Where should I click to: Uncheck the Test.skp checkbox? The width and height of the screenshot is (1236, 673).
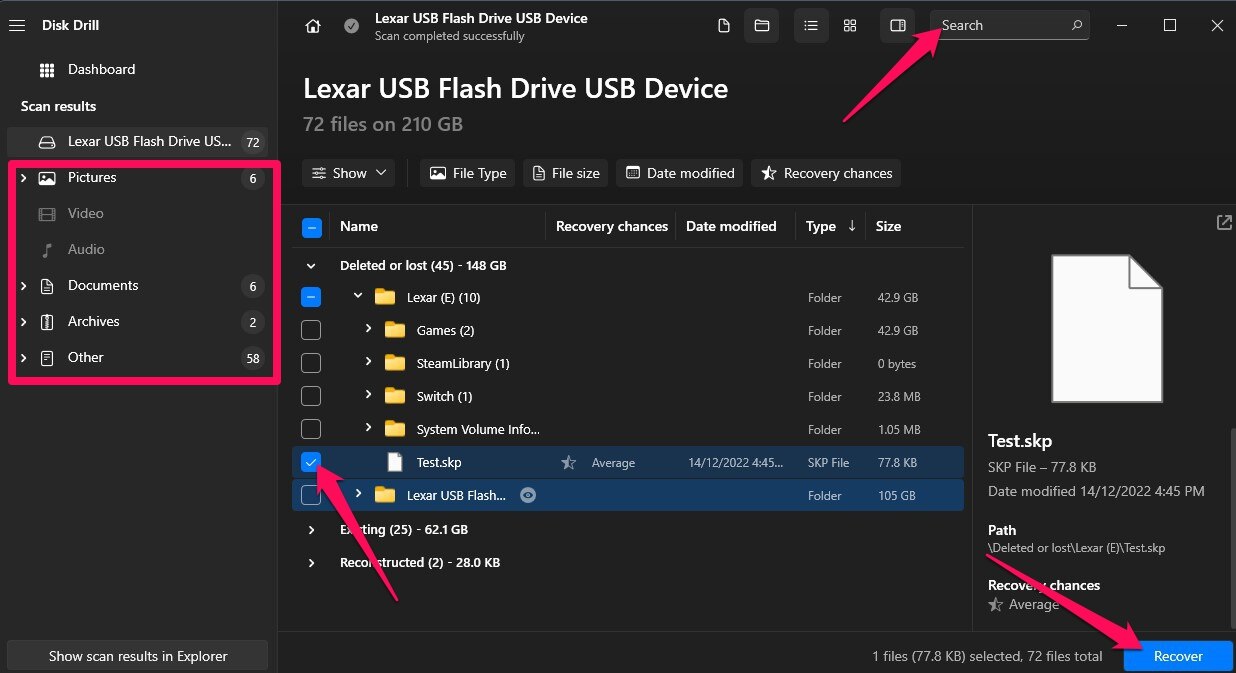pos(311,462)
